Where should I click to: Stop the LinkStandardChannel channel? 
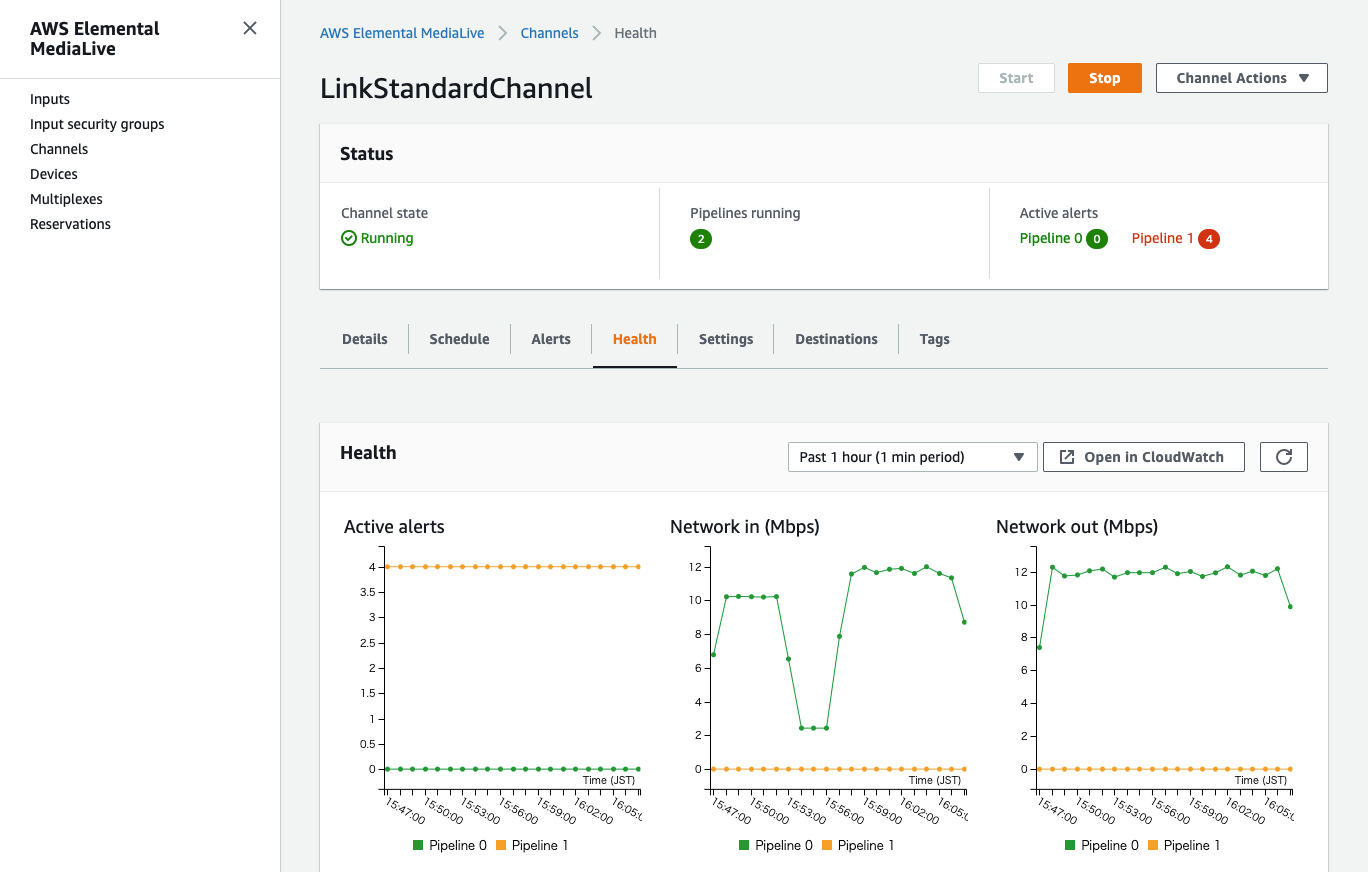pyautogui.click(x=1104, y=77)
